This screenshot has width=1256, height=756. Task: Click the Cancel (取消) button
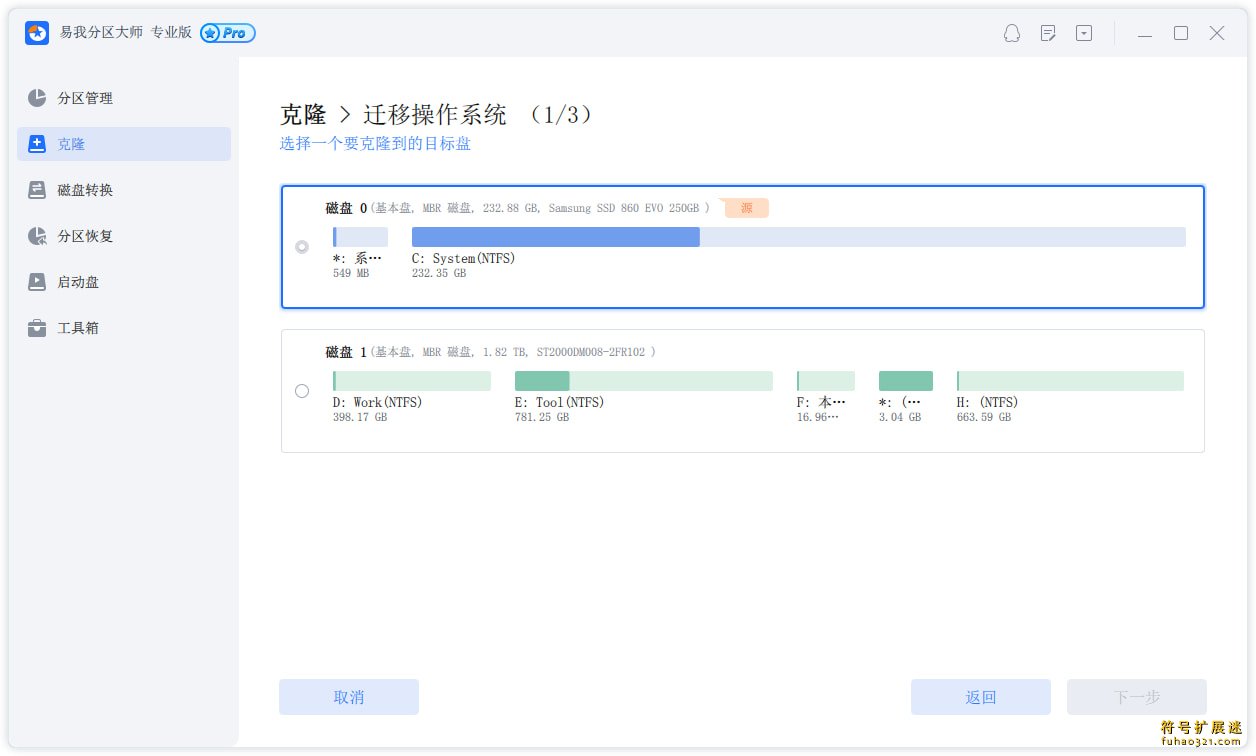349,697
